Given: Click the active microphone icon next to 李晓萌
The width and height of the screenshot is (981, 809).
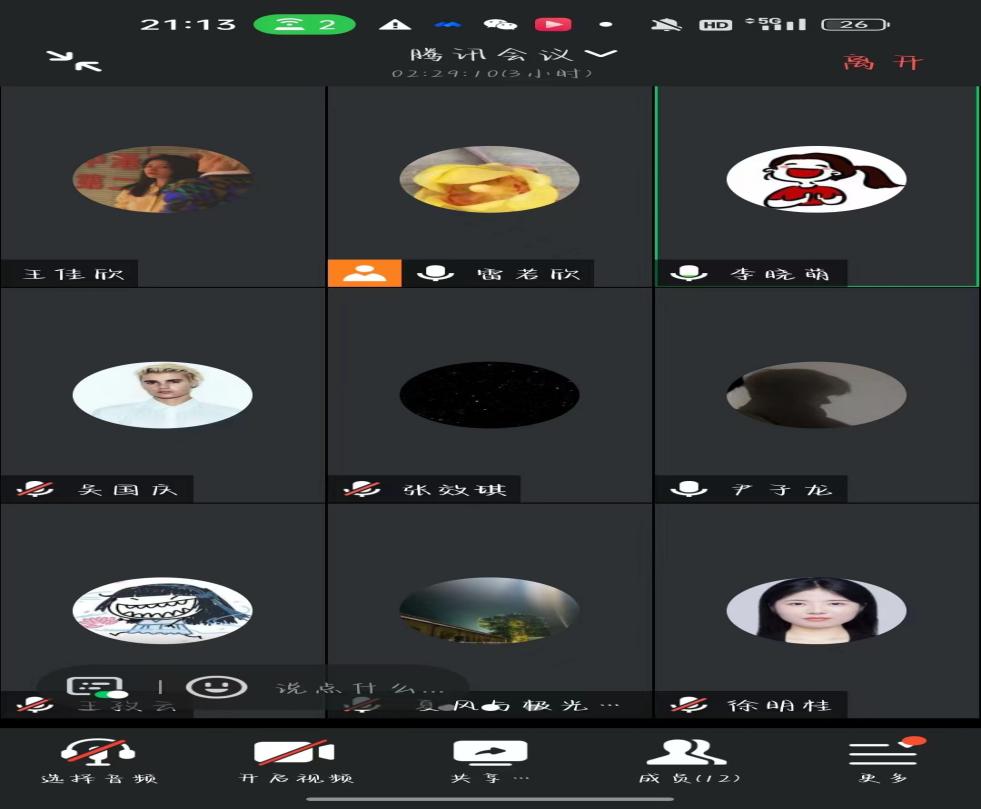Looking at the screenshot, I should 689,273.
